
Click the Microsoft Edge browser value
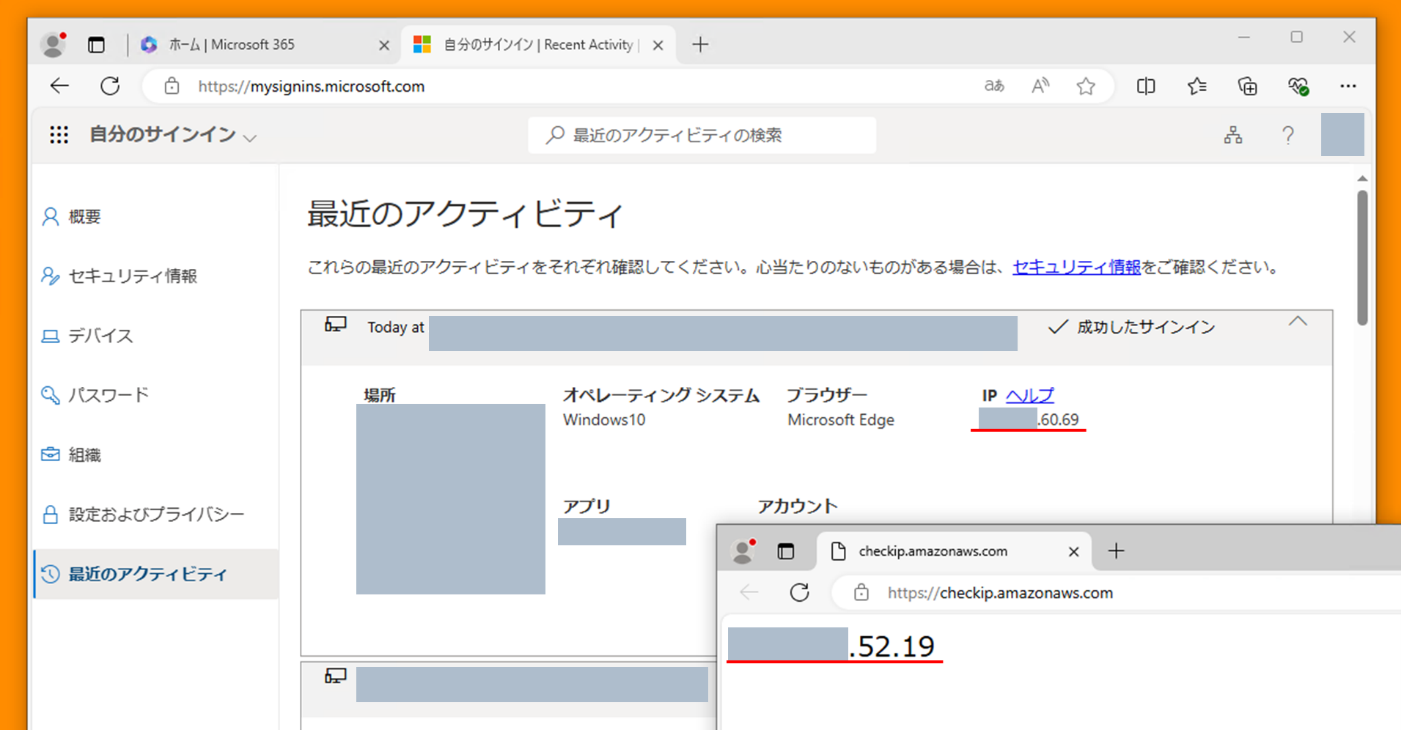click(x=841, y=420)
